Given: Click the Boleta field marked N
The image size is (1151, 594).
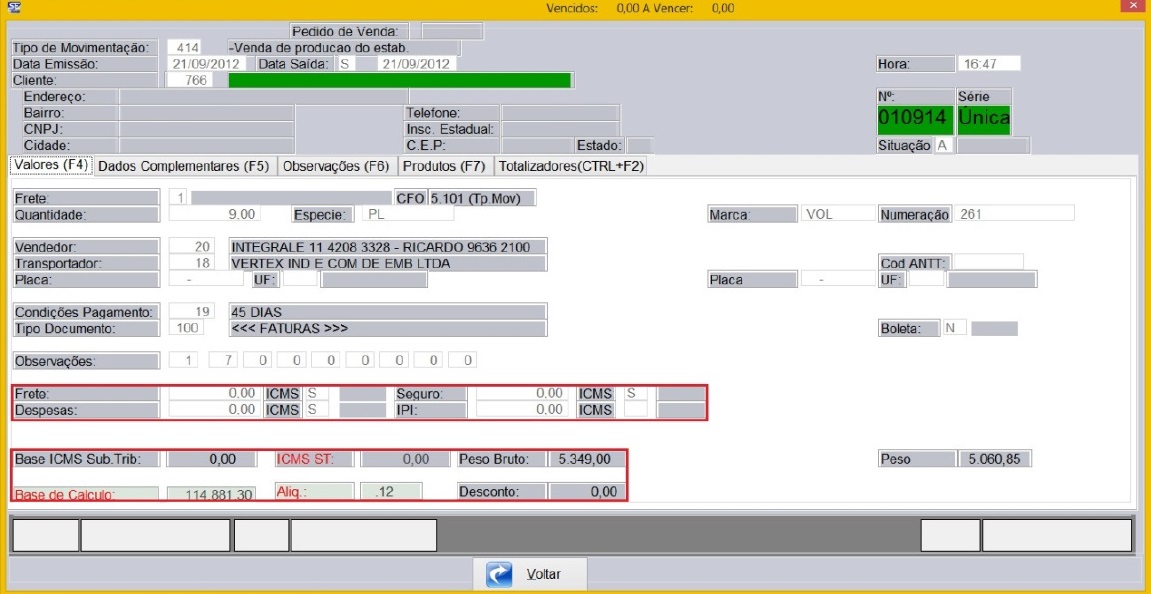Looking at the screenshot, I should (x=955, y=328).
